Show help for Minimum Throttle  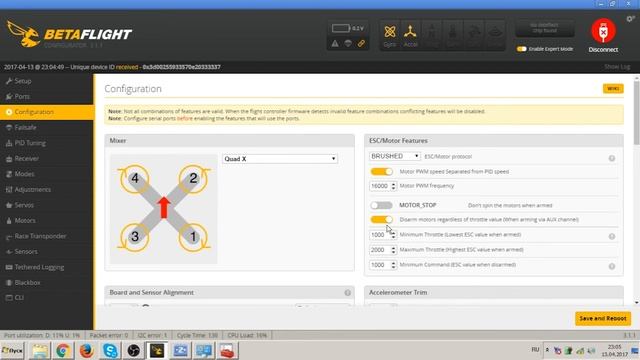[x=611, y=236]
